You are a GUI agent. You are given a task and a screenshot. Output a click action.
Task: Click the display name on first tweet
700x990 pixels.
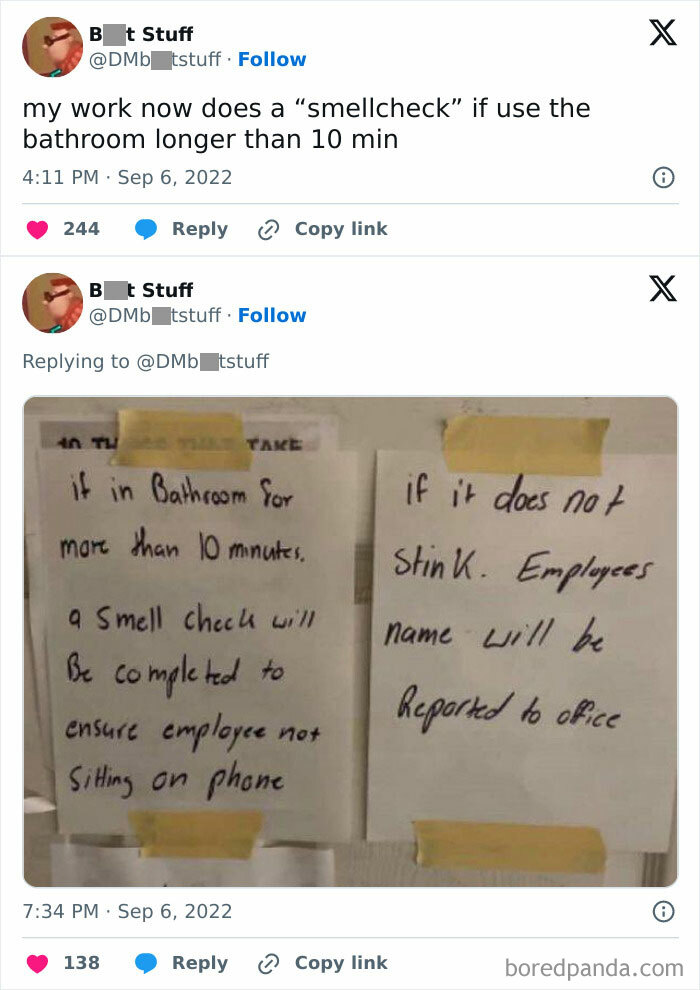[x=141, y=33]
